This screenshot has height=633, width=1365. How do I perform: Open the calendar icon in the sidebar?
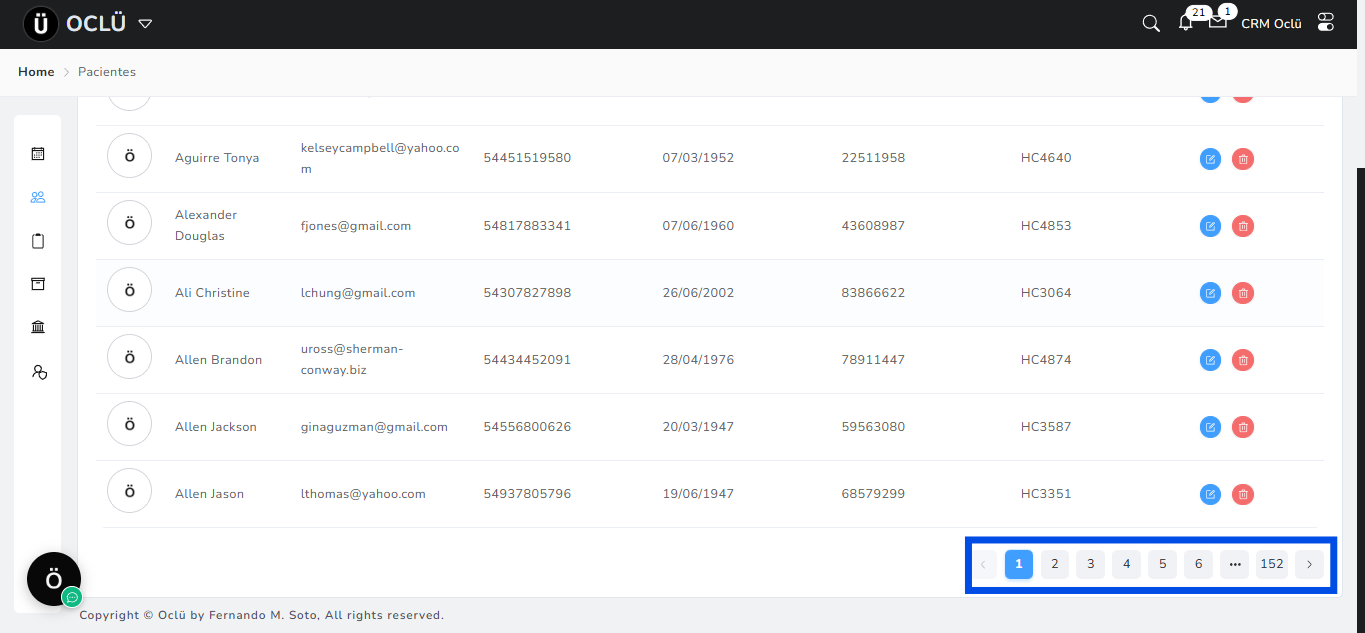coord(38,154)
